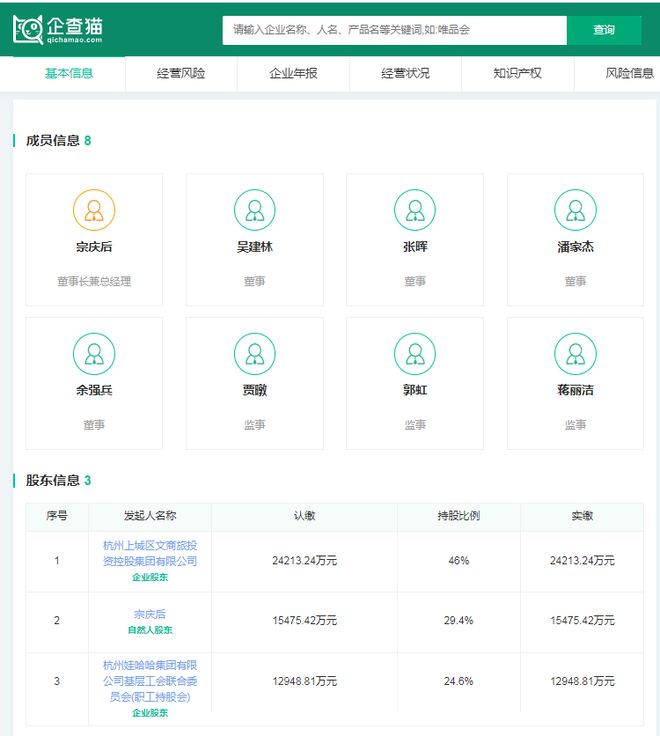660x736 pixels.
Task: Click 认缴 amount 12948.81万元
Action: click(x=304, y=681)
